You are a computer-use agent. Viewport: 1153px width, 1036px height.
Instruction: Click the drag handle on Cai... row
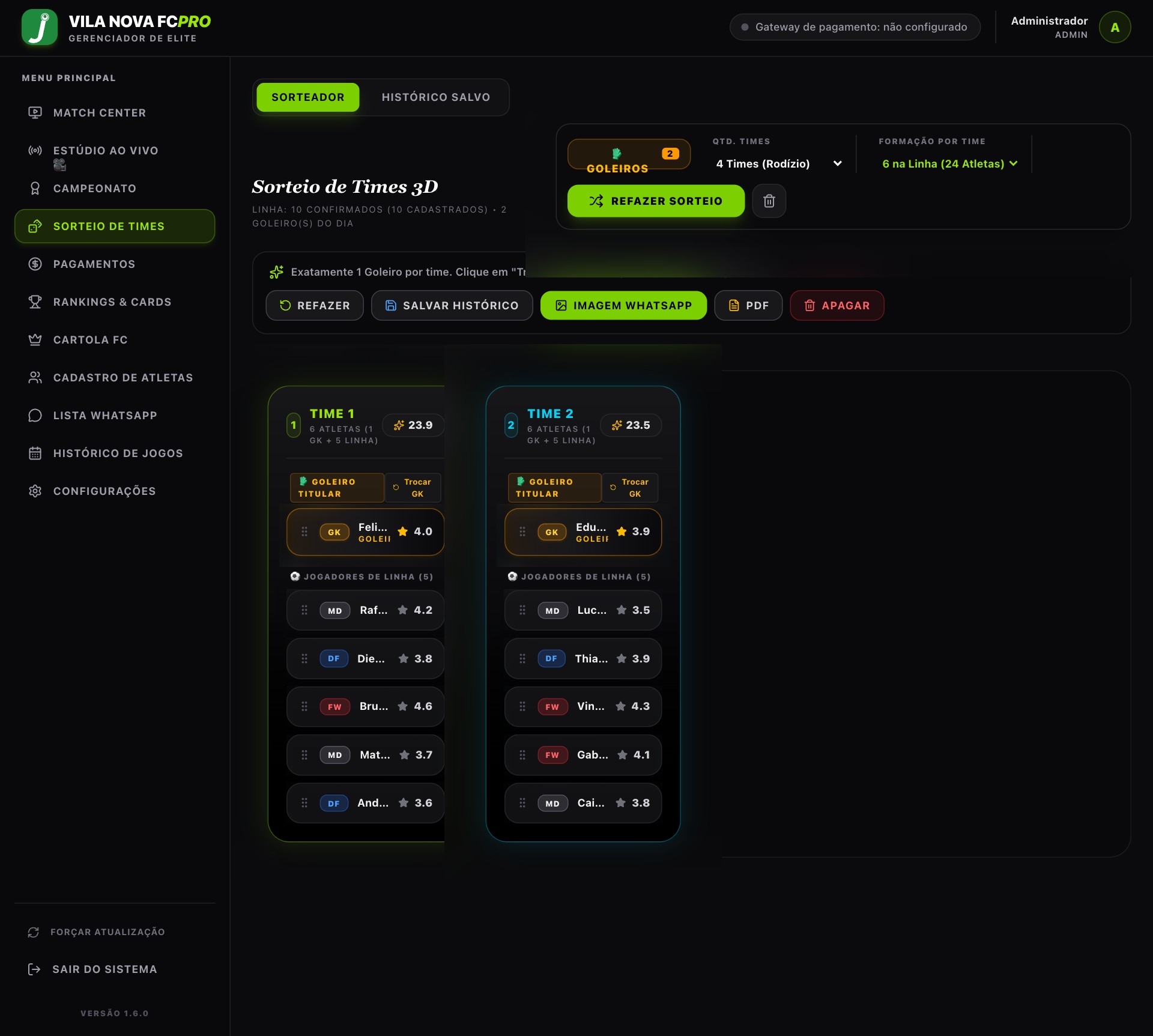tap(522, 803)
